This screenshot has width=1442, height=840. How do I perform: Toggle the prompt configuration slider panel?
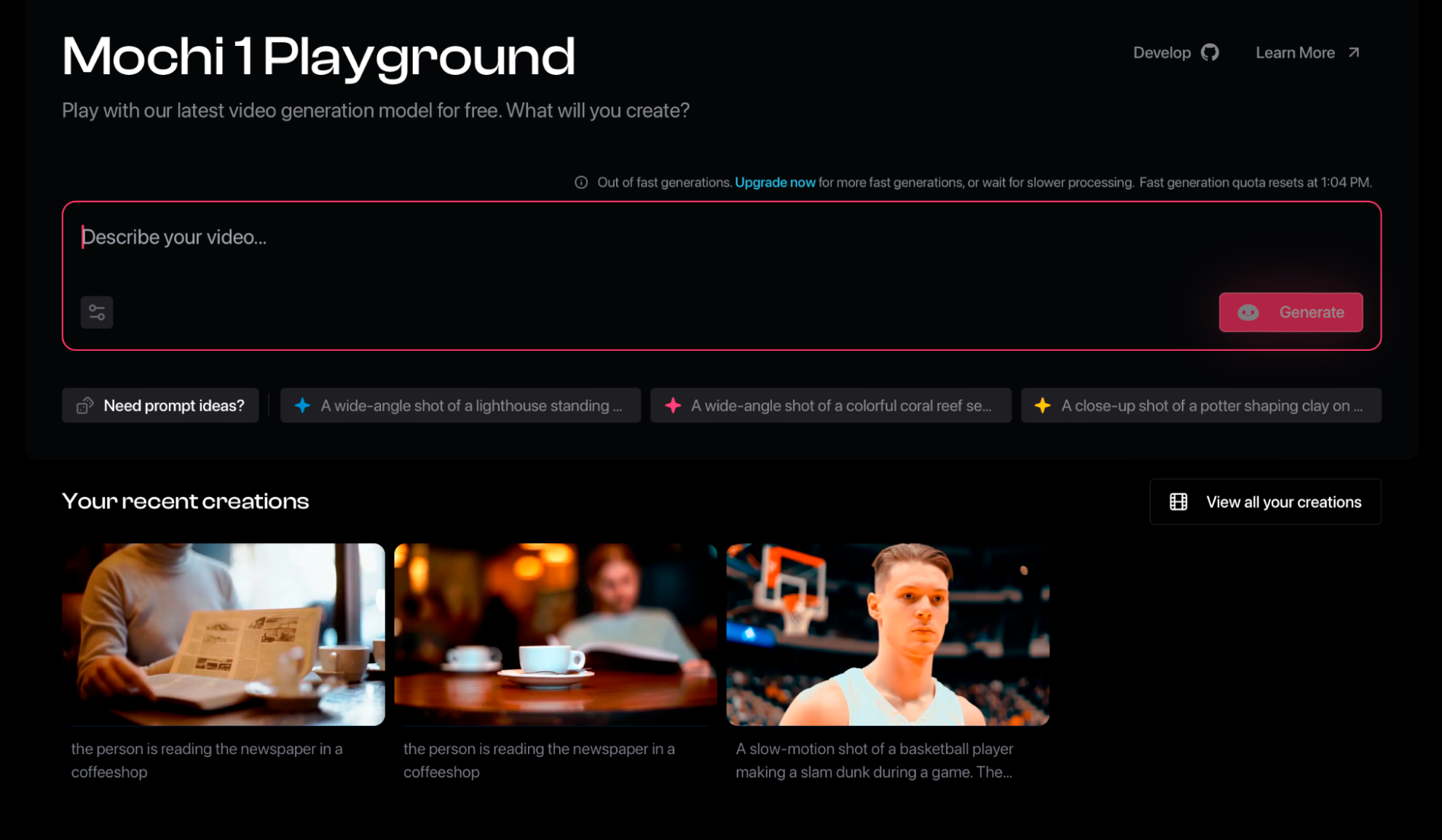[x=96, y=312]
